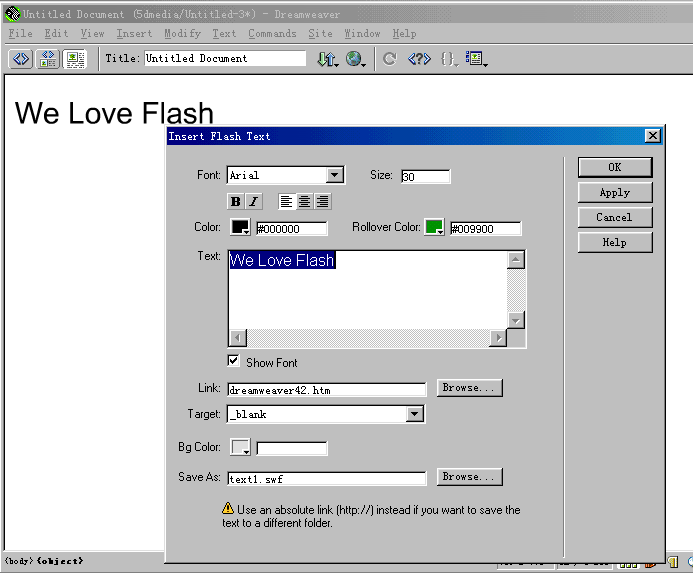Image resolution: width=693 pixels, height=573 pixels.
Task: Open the Reference panel icon
Action: click(419, 59)
